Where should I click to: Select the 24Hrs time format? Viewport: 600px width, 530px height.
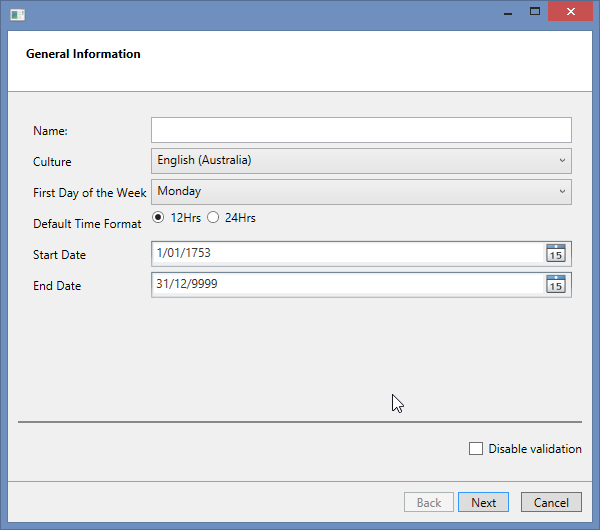click(x=213, y=218)
